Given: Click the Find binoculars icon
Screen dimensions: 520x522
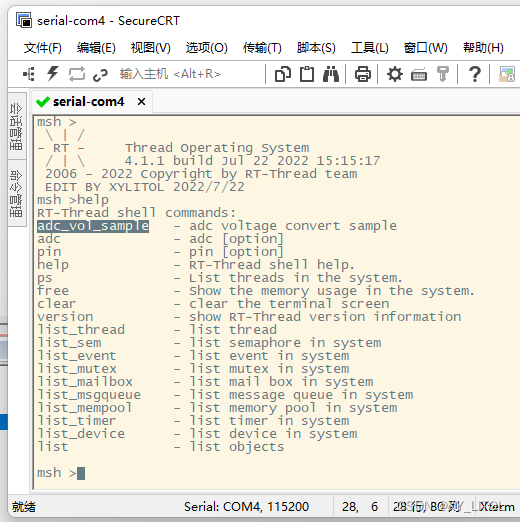Looking at the screenshot, I should coord(331,74).
